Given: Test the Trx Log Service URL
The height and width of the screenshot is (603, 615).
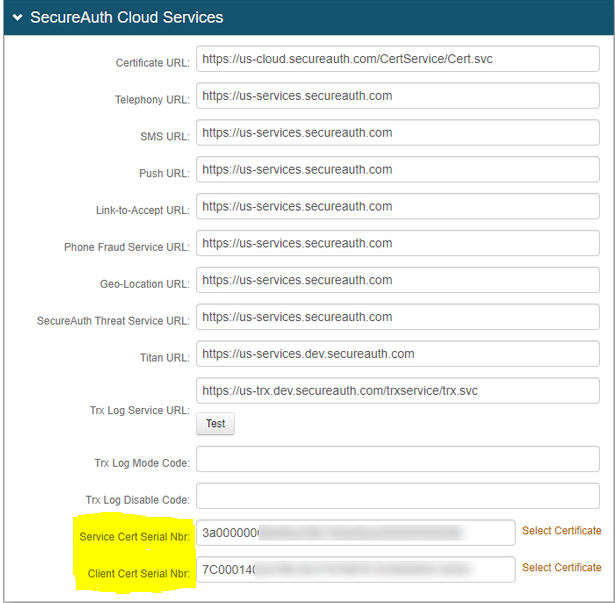Looking at the screenshot, I should pos(215,424).
